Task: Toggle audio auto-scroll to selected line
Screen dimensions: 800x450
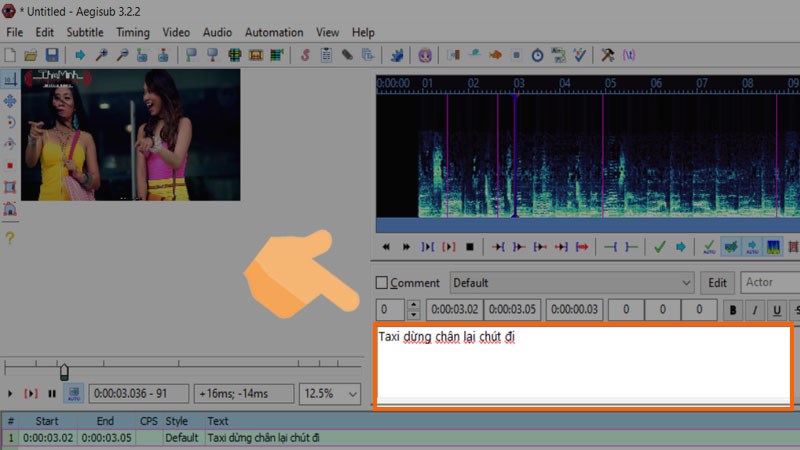Action: point(752,247)
